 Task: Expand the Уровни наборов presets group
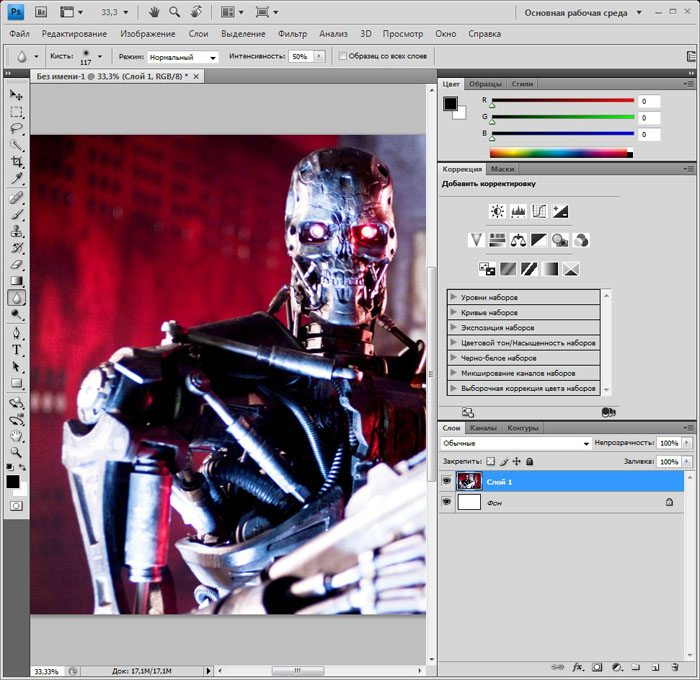[x=454, y=297]
